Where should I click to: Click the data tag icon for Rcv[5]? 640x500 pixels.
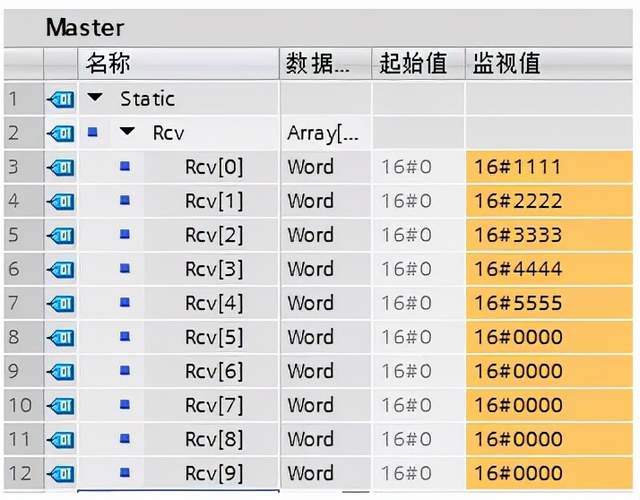click(x=60, y=337)
